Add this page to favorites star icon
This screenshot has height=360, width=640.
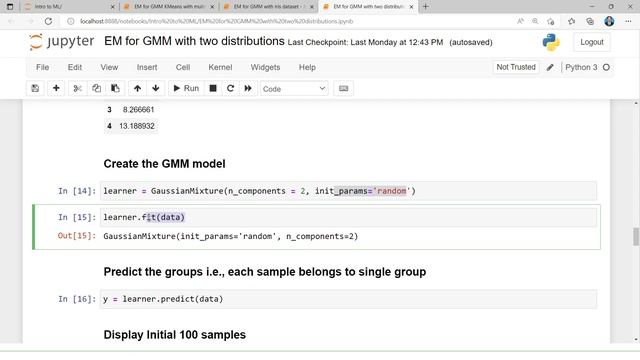551,21
